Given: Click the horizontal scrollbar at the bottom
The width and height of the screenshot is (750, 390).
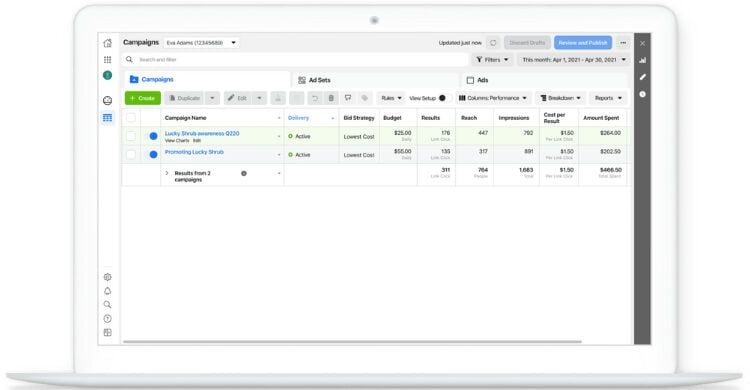Looking at the screenshot, I should point(352,342).
